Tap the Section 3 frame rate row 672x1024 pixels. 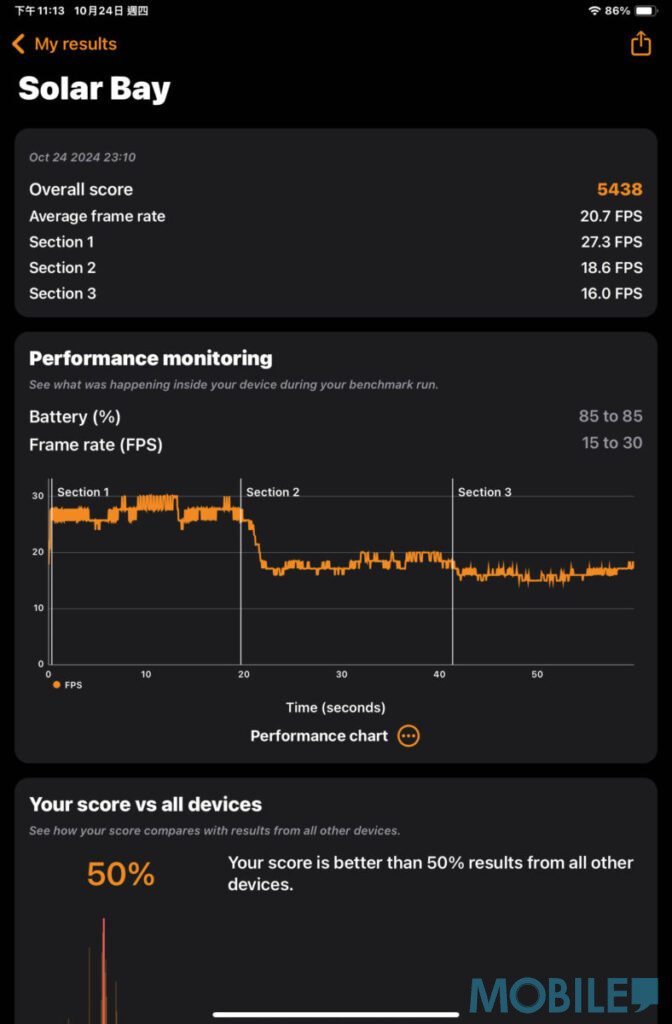pos(335,294)
